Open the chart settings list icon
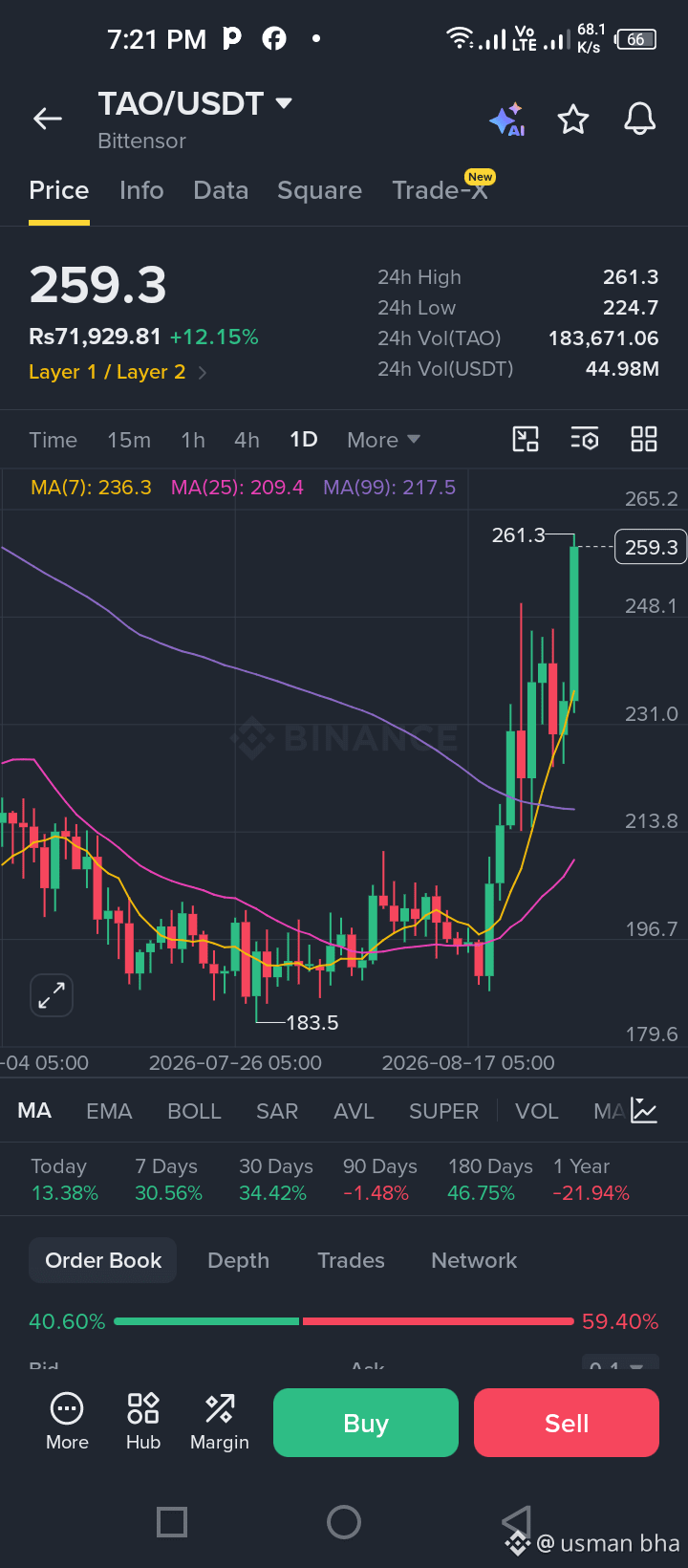 coord(585,439)
